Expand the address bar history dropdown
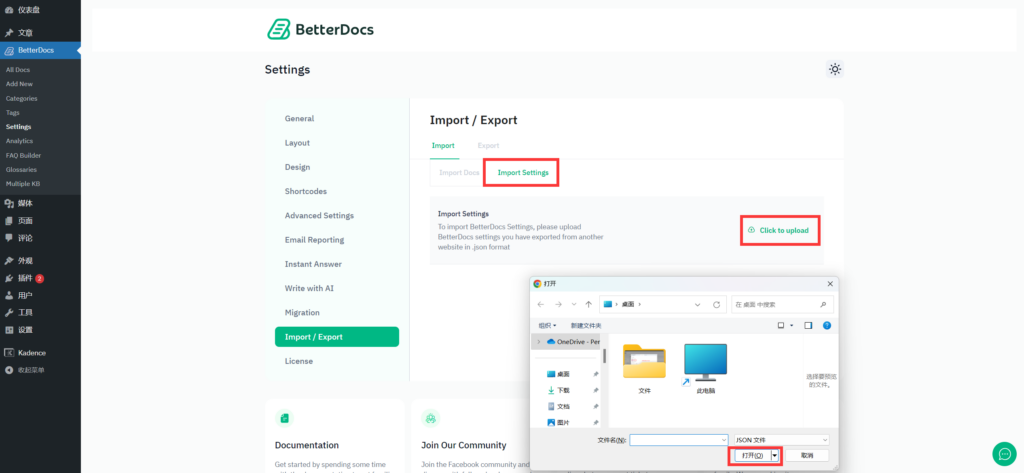The image size is (1024, 473). [x=697, y=304]
